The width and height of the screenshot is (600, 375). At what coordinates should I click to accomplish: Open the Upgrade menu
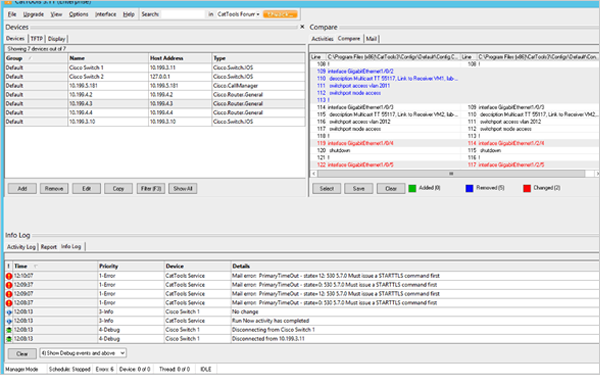pos(33,14)
